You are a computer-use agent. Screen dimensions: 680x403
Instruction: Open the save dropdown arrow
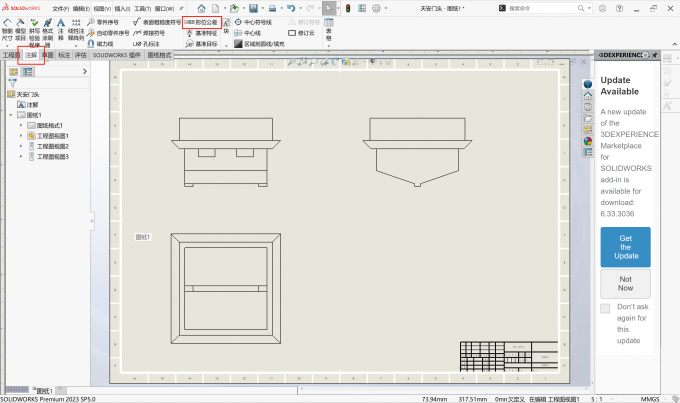pos(262,8)
